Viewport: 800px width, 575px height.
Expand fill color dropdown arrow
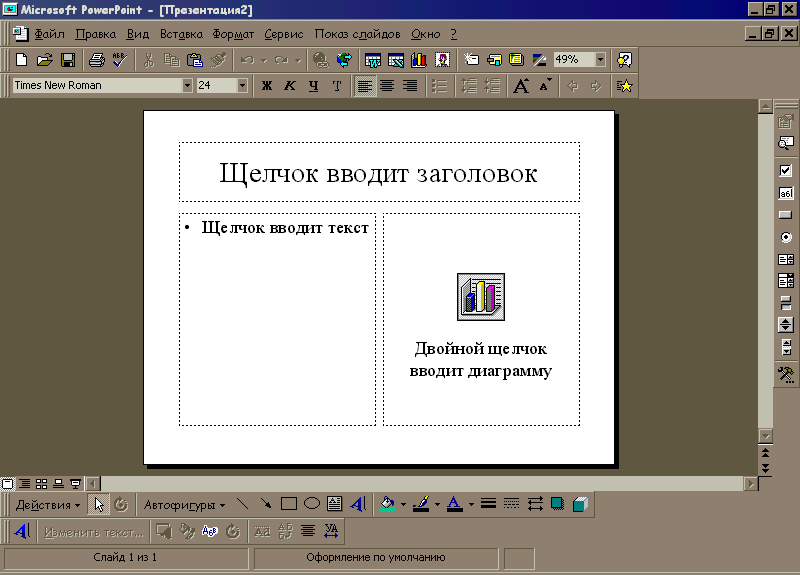point(403,505)
